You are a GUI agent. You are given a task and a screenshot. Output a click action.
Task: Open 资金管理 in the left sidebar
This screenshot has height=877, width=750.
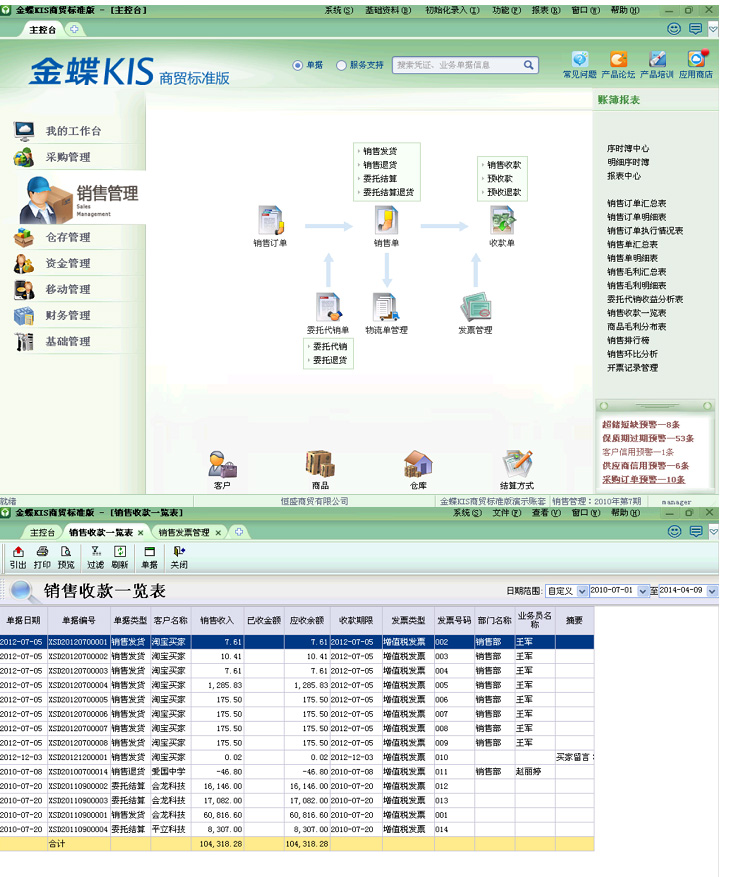pos(68,263)
